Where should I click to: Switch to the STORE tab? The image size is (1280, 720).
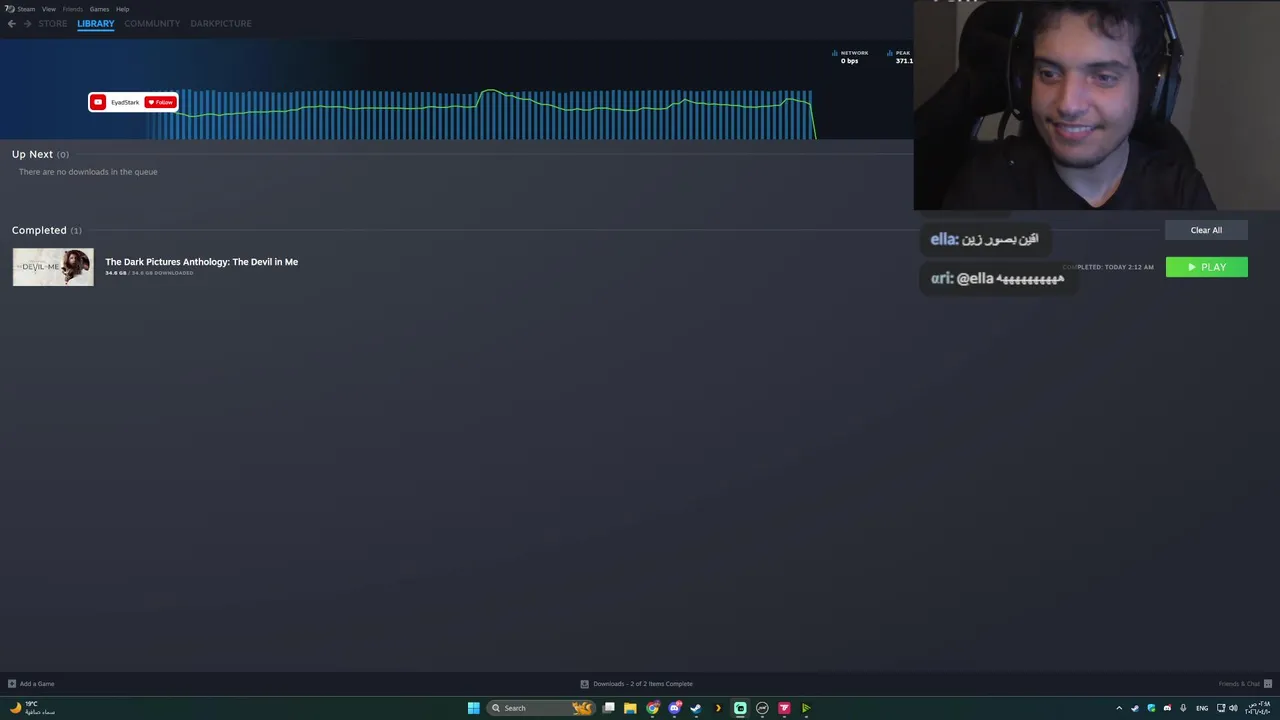[x=53, y=23]
